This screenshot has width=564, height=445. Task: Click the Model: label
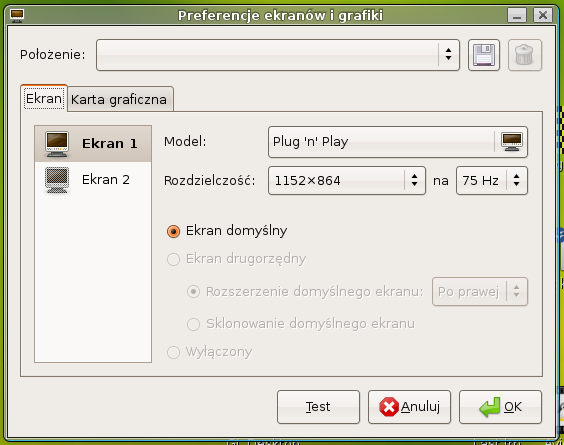tap(185, 142)
